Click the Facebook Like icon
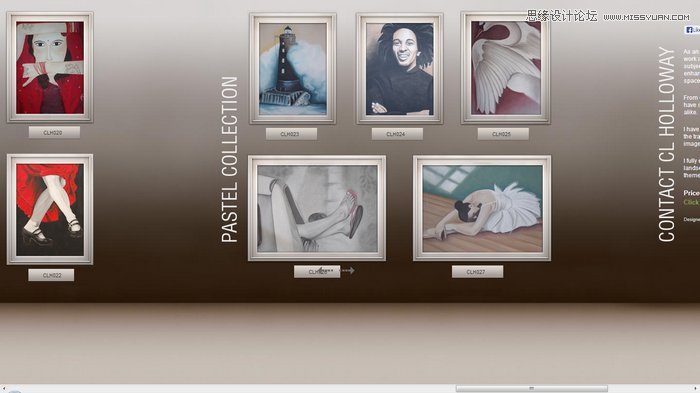This screenshot has height=393, width=700. [692, 30]
